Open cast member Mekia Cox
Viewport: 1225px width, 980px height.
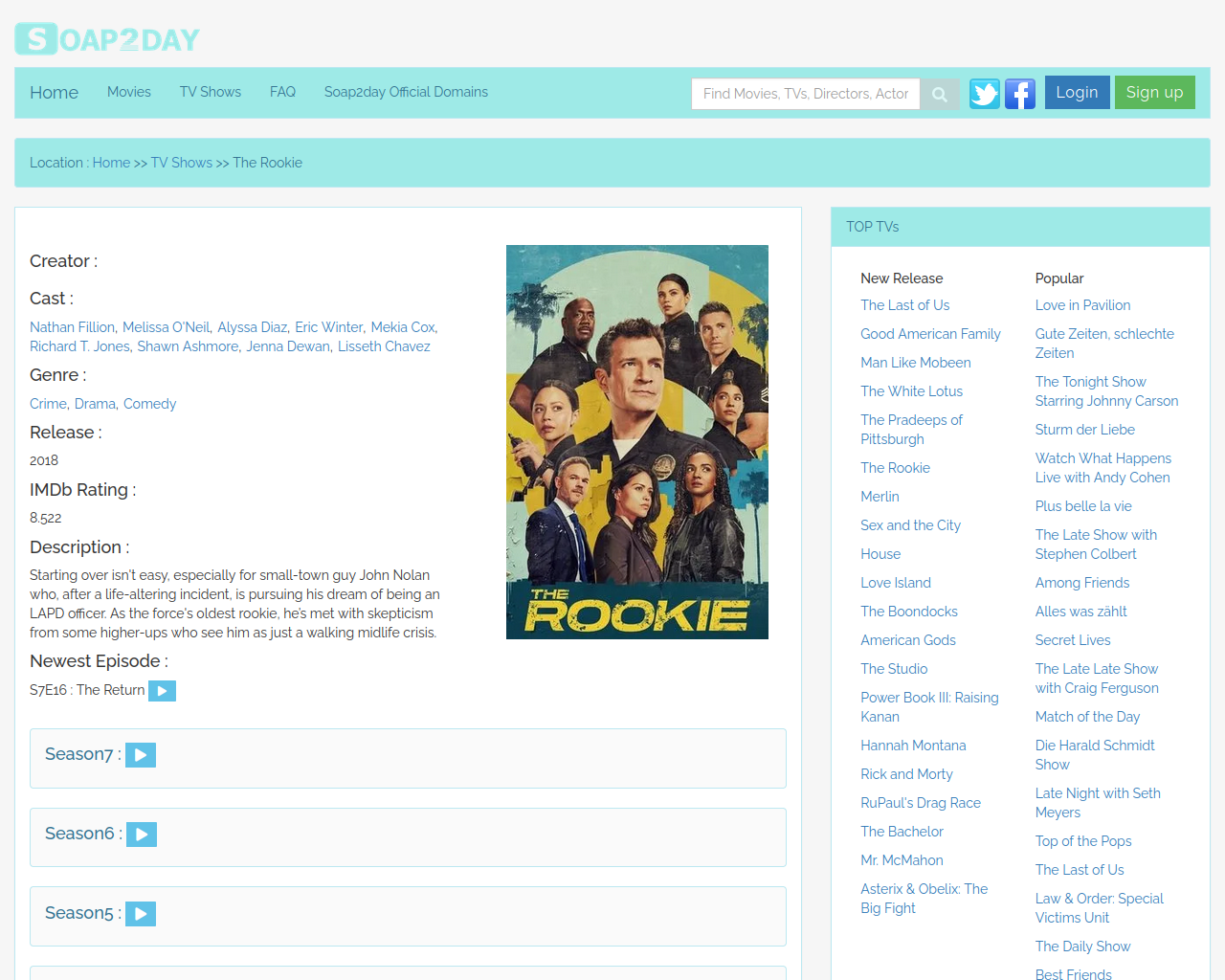(403, 327)
